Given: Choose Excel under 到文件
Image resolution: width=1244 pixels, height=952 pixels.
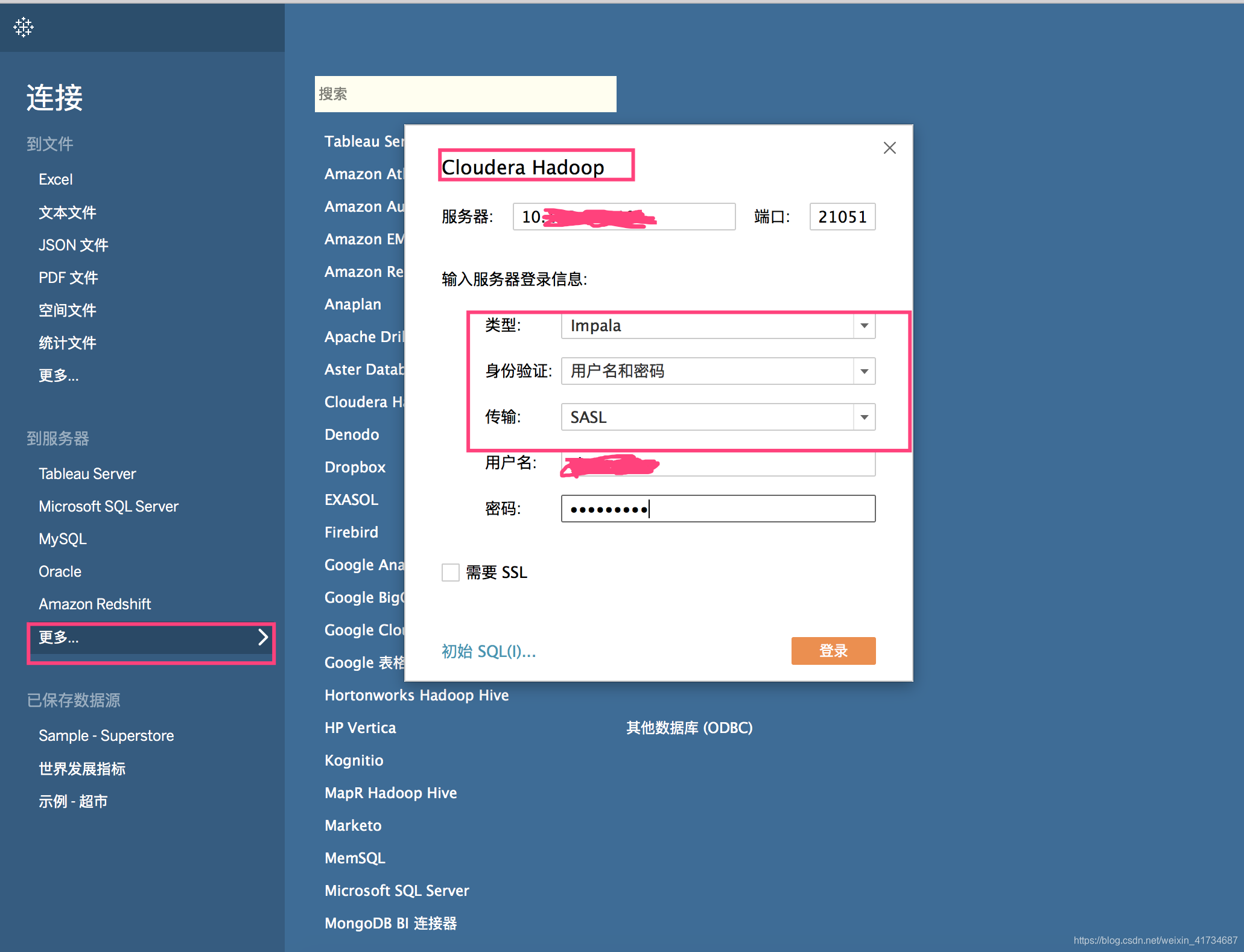Looking at the screenshot, I should tap(56, 180).
